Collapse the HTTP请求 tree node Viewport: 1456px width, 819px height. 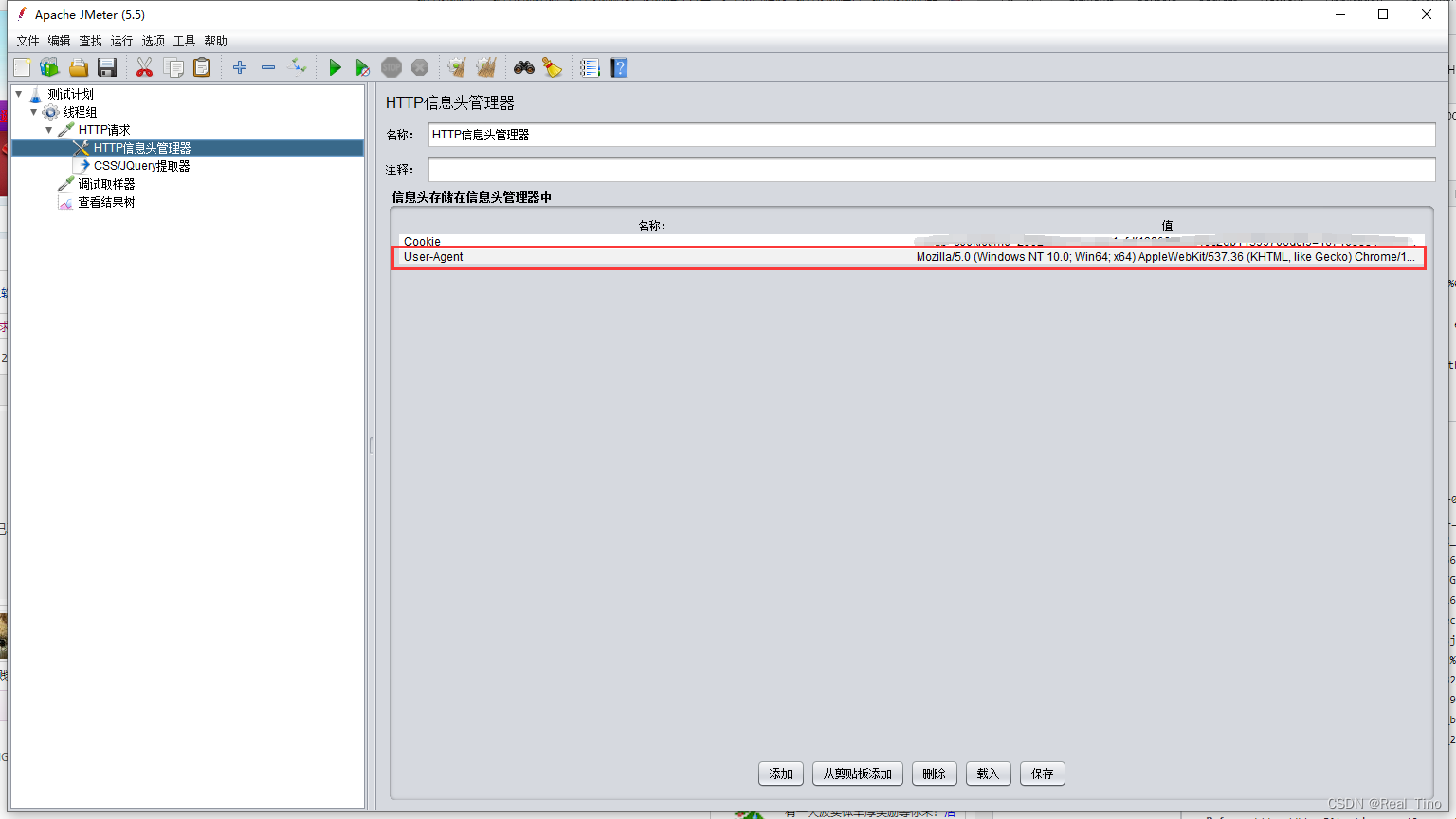[48, 130]
